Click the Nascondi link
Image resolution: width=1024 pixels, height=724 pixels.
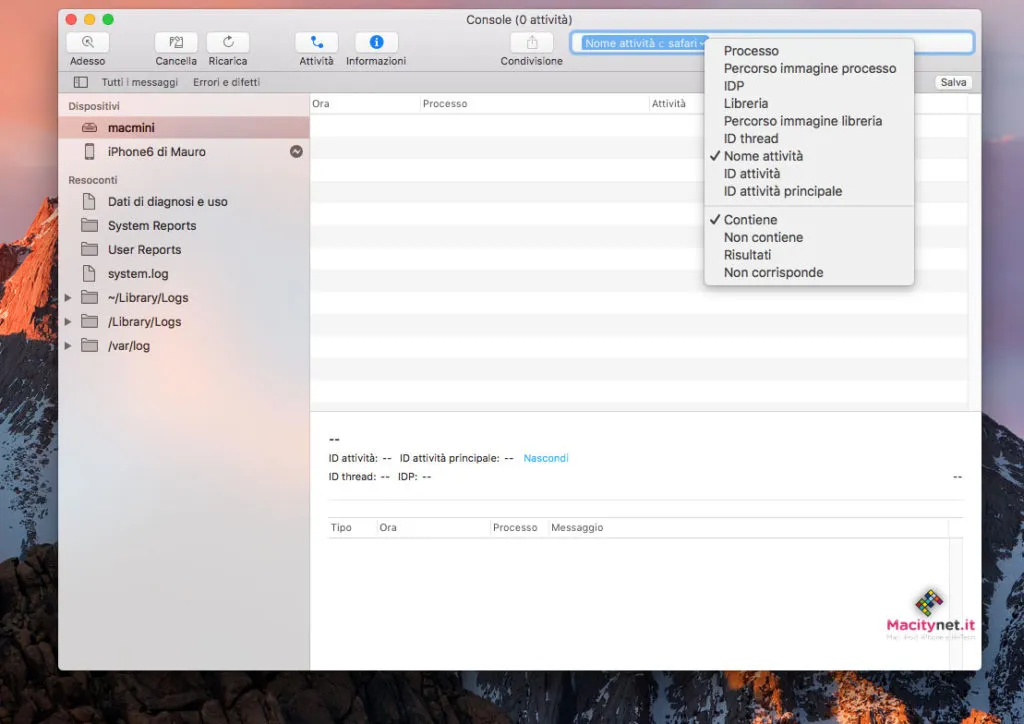[546, 458]
